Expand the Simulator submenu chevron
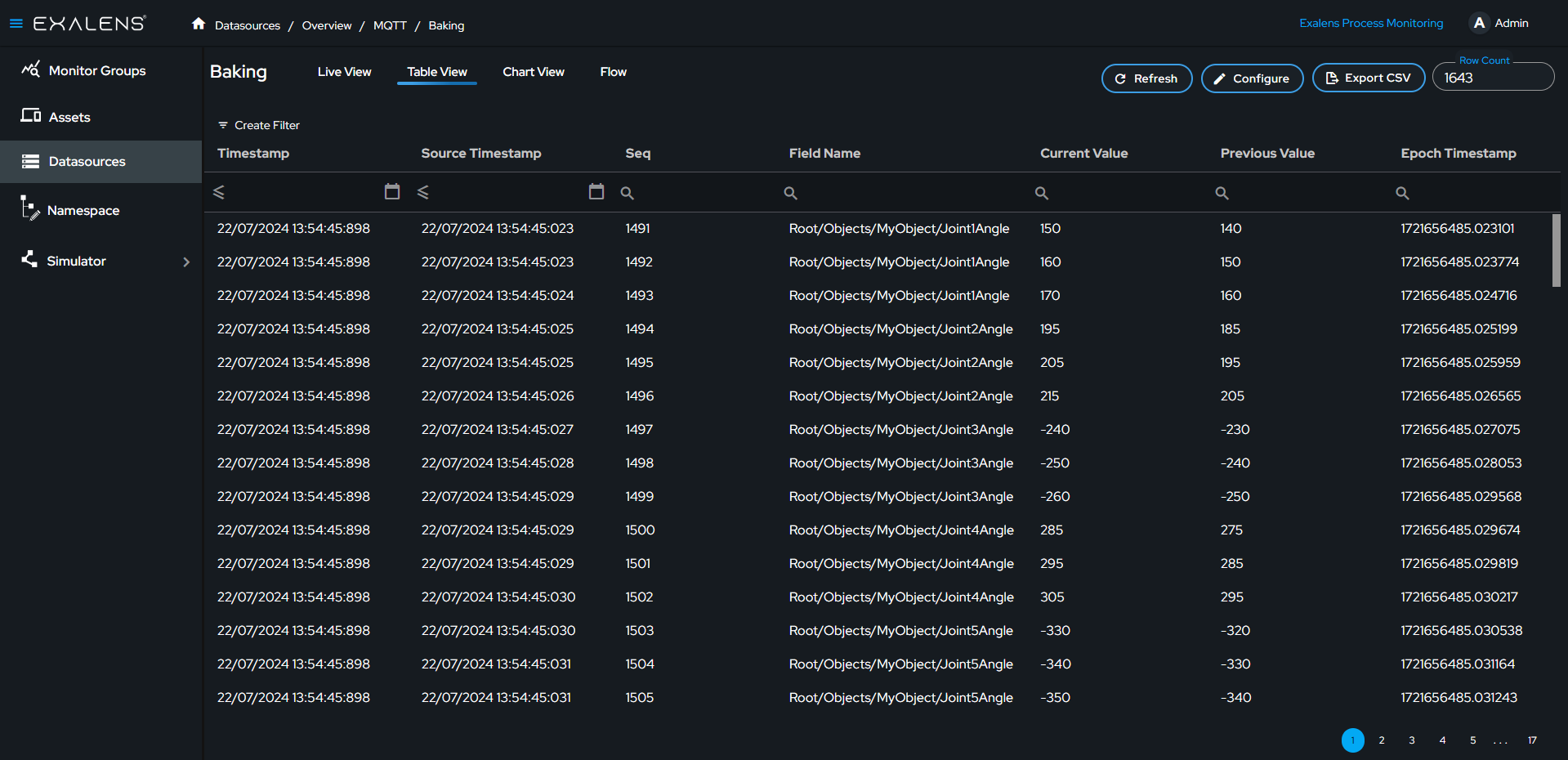The height and width of the screenshot is (760, 1568). click(186, 262)
